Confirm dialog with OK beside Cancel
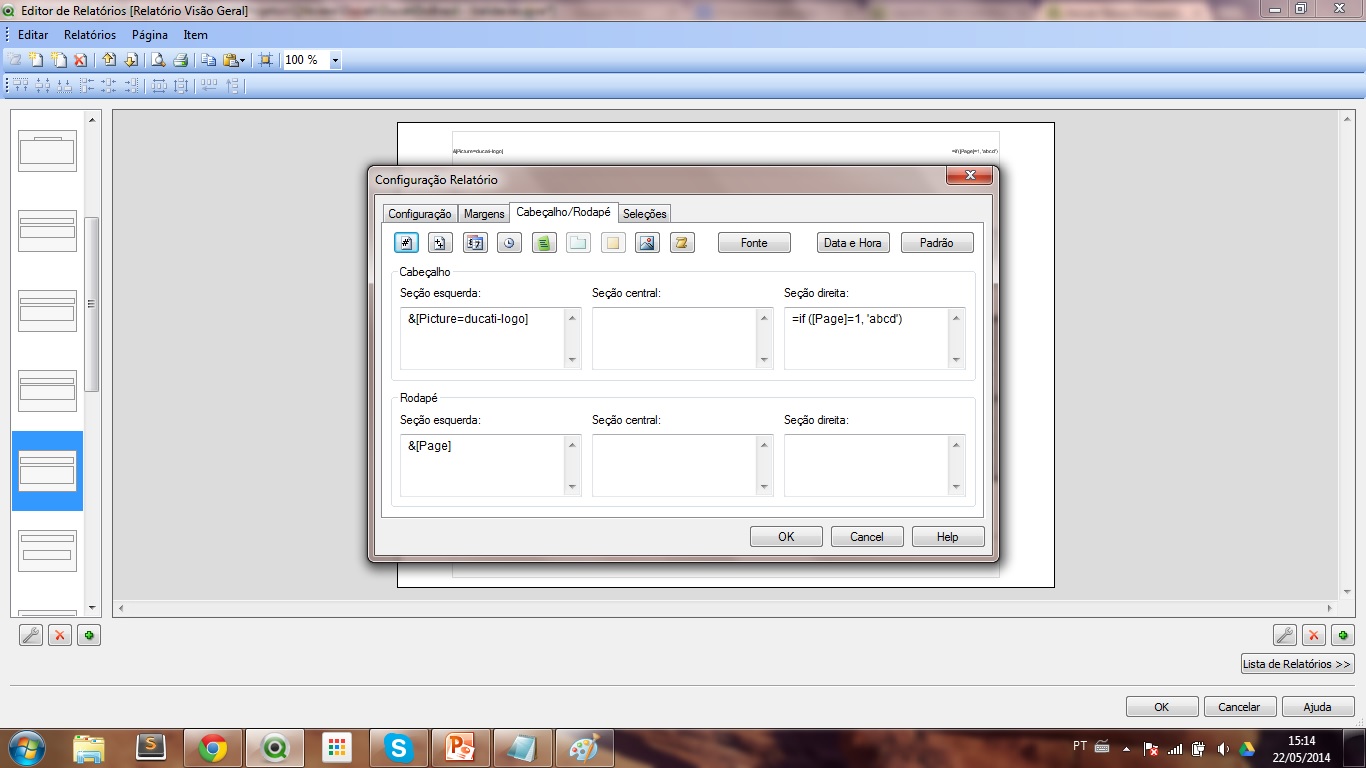Viewport: 1366px width, 768px height. (786, 537)
